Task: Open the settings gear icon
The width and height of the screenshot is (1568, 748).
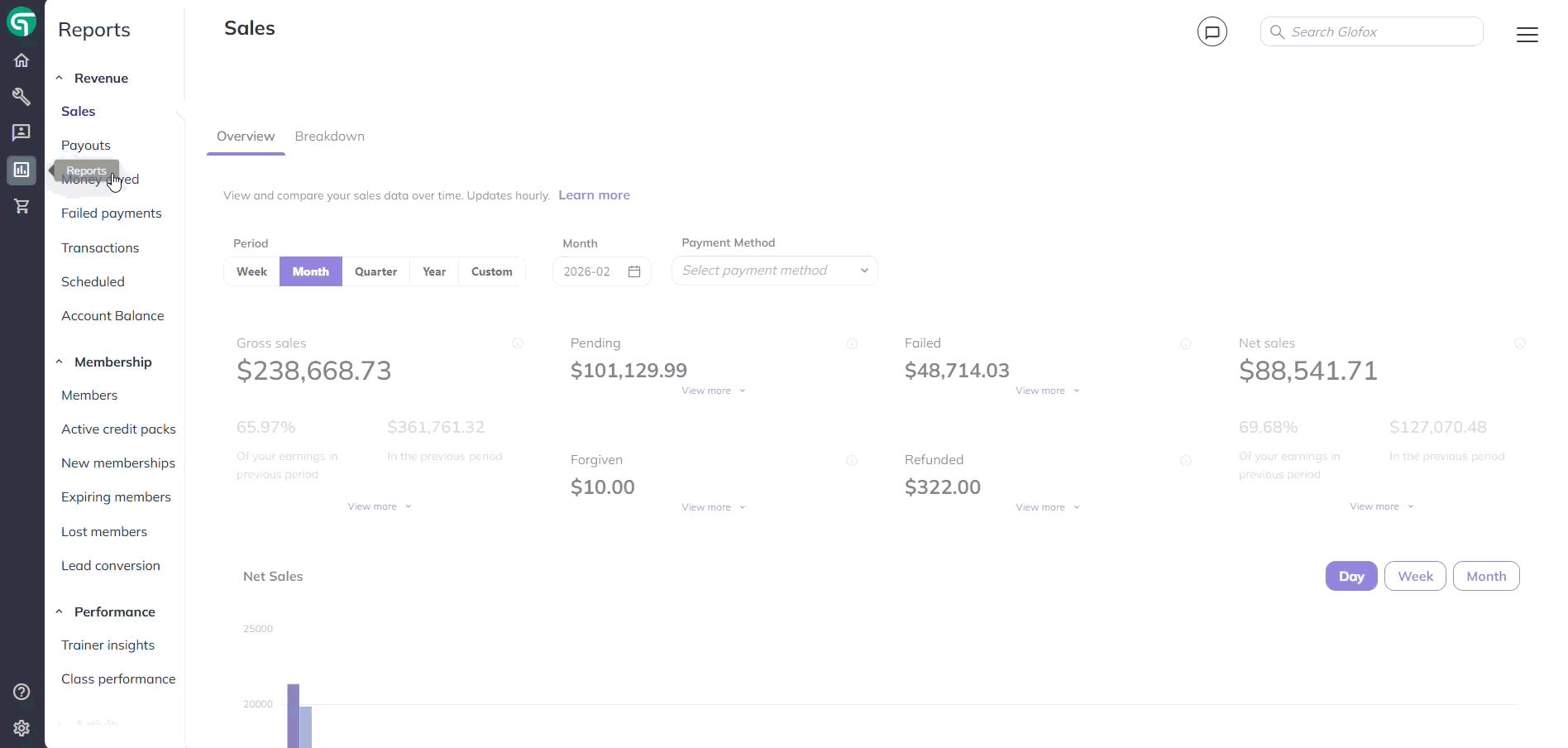Action: click(22, 728)
